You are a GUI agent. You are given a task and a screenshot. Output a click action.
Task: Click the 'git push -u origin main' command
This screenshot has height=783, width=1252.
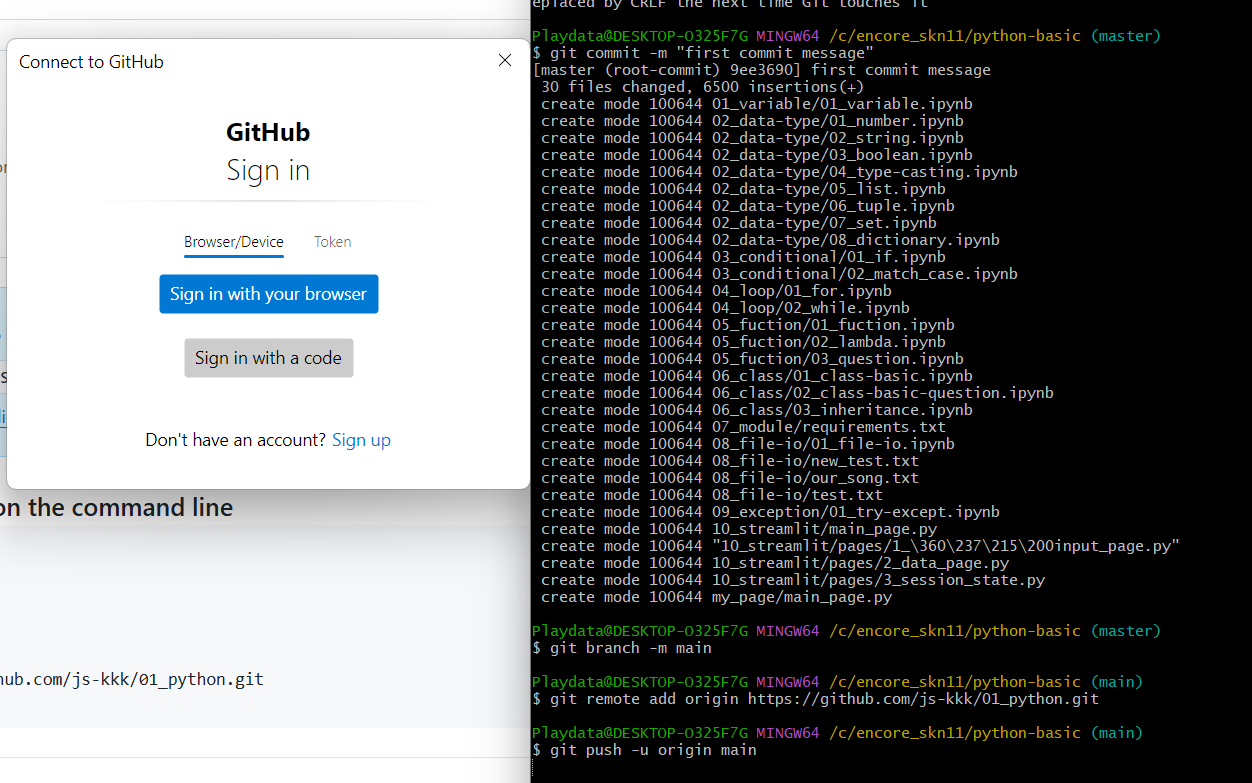click(645, 750)
